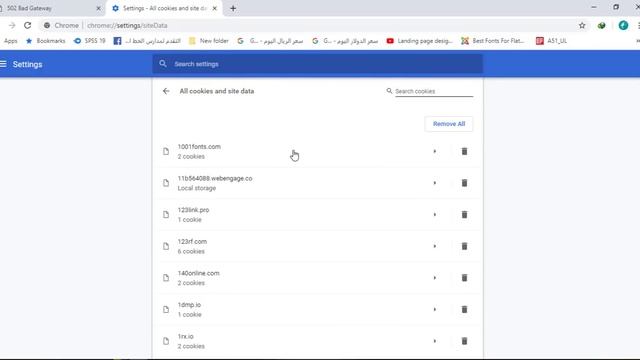Click the 6 cookies label

point(191,251)
